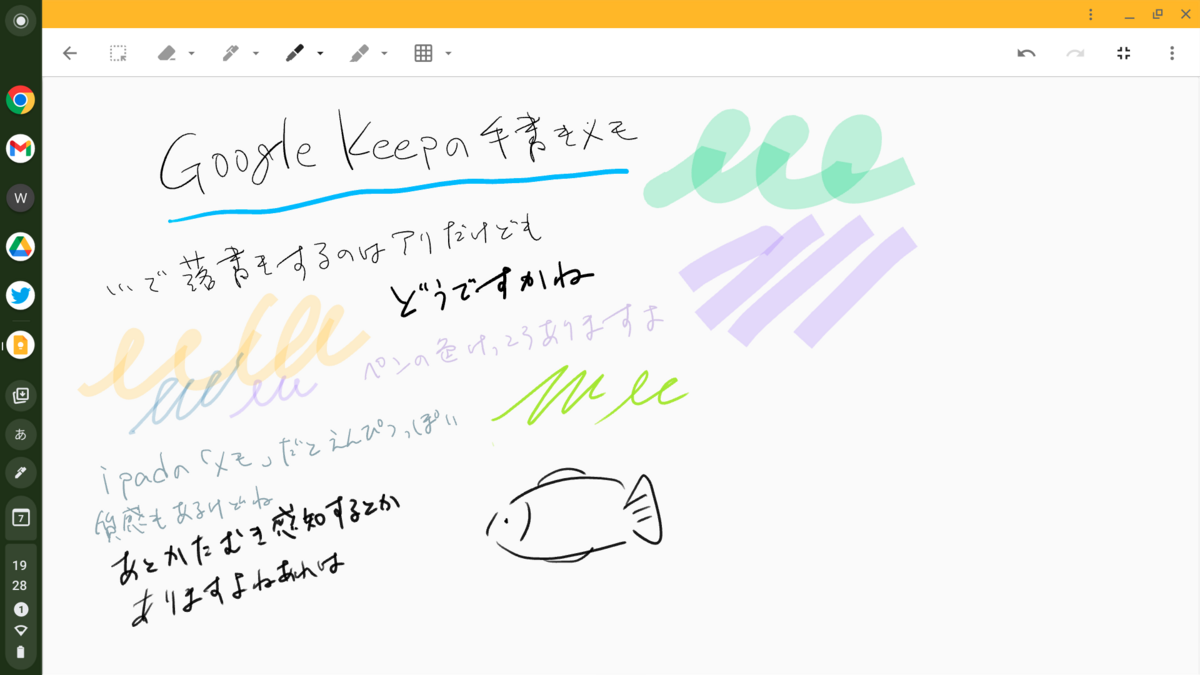Launch Chrome from the shelf

[x=20, y=100]
